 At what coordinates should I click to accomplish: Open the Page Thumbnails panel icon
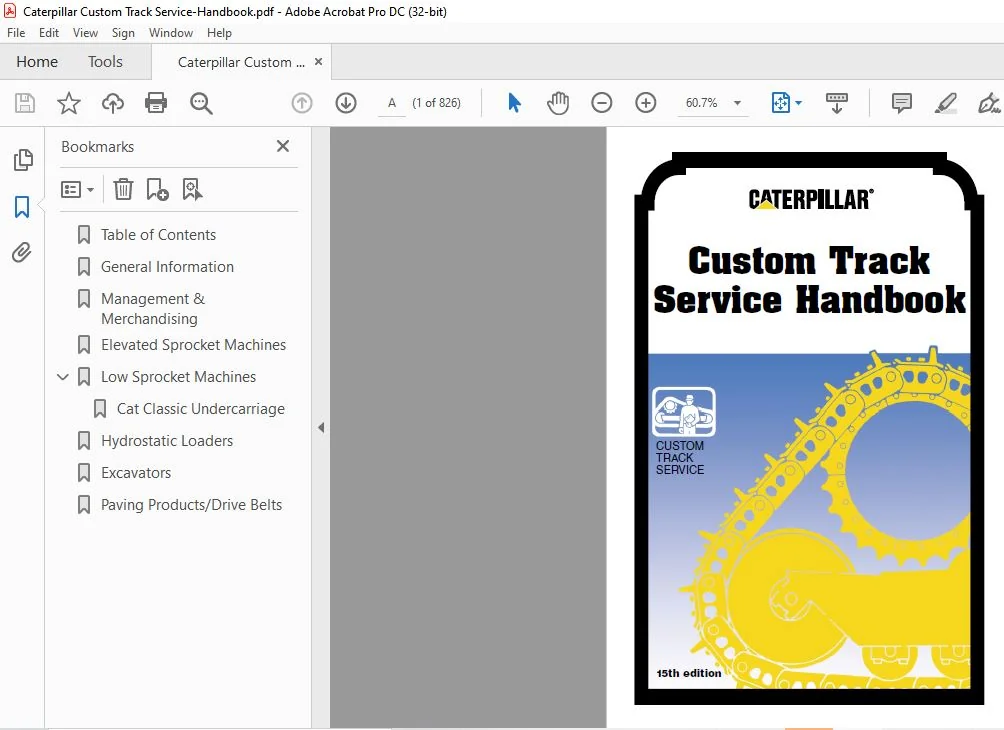[23, 160]
